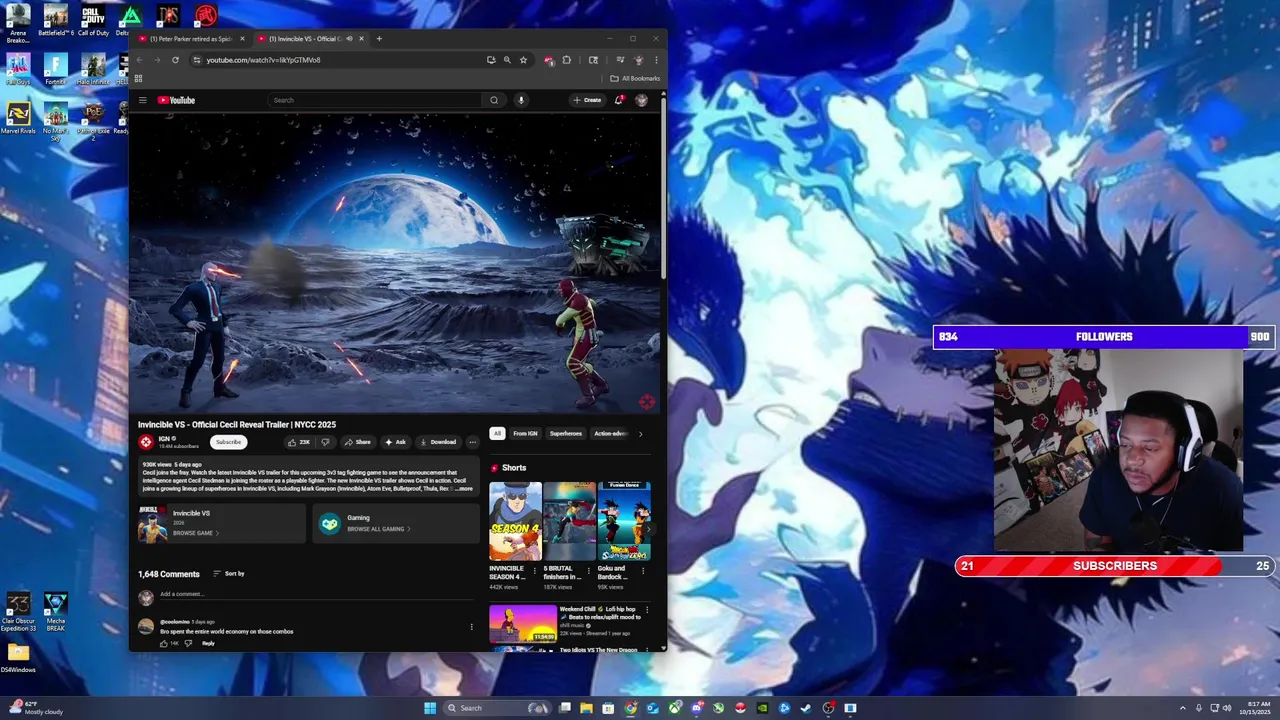Start voice search with the microphone icon
The width and height of the screenshot is (1280, 720).
520,100
